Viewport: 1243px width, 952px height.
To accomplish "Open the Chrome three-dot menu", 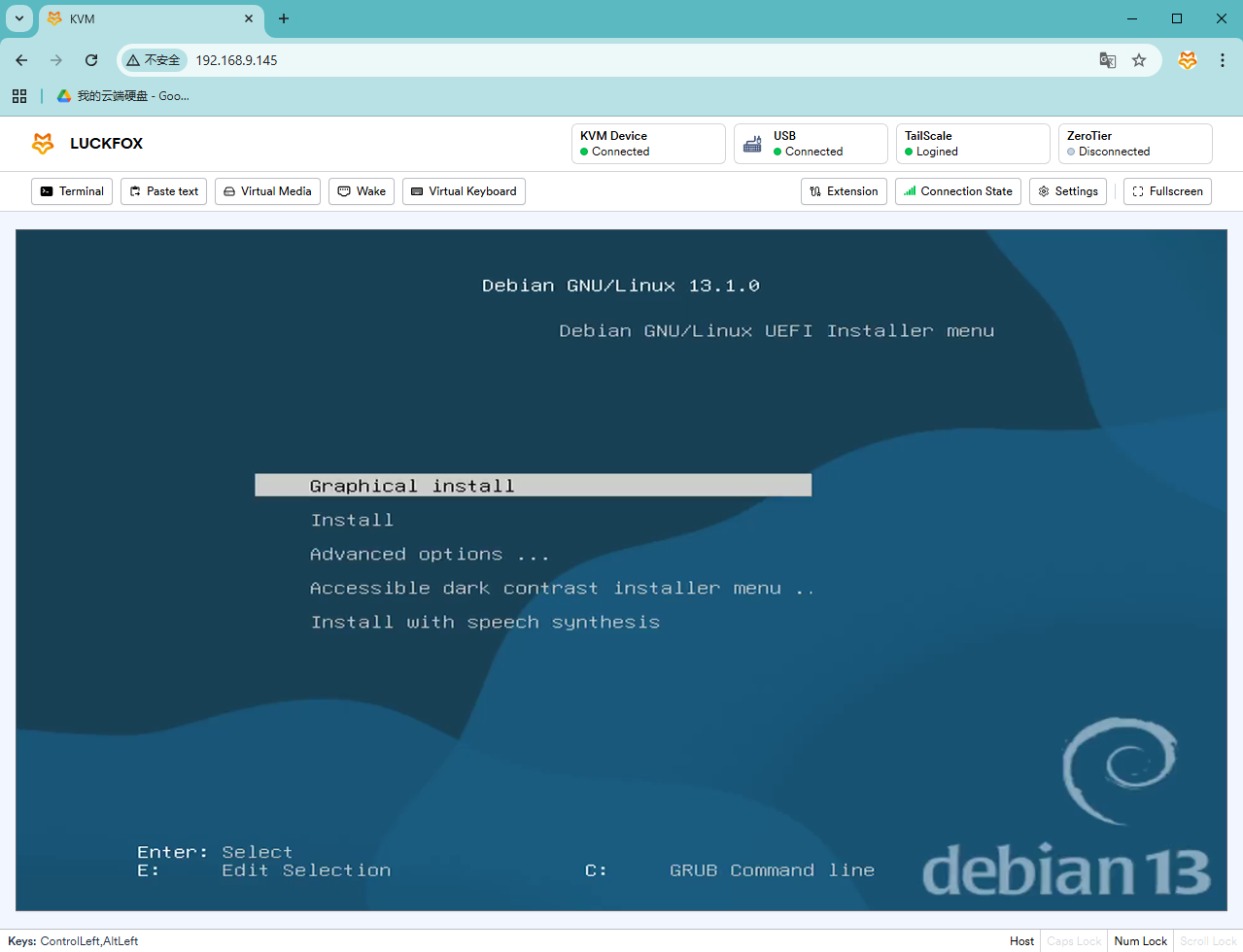I will click(x=1223, y=60).
